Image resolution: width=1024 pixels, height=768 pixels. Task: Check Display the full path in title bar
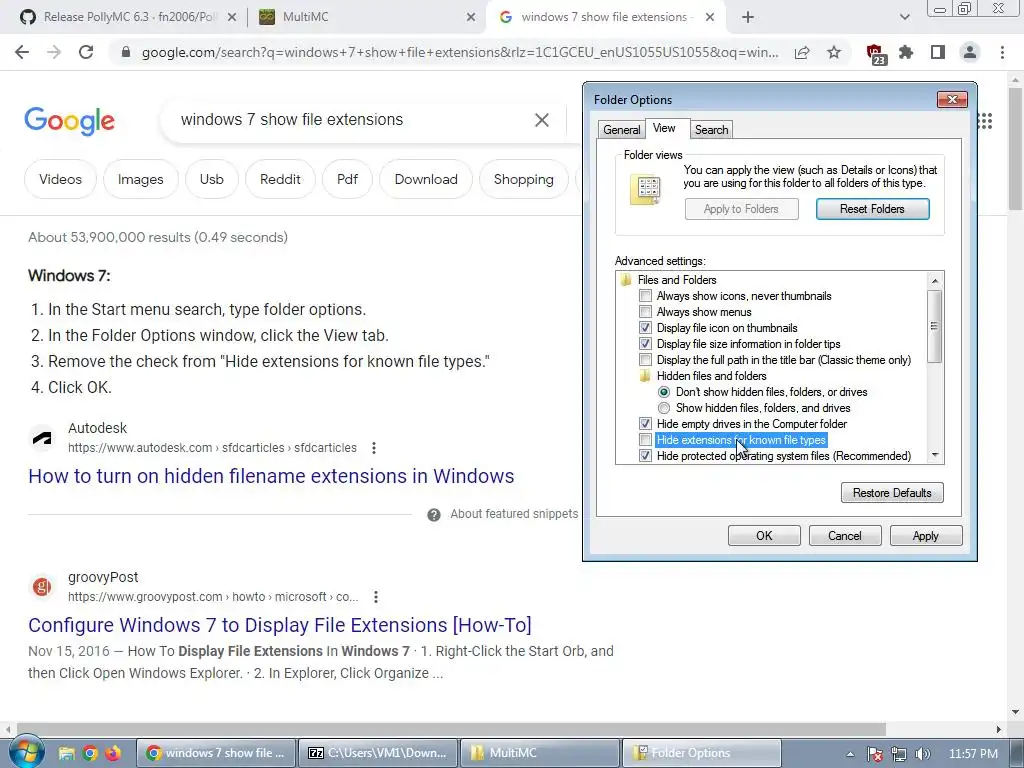point(645,360)
